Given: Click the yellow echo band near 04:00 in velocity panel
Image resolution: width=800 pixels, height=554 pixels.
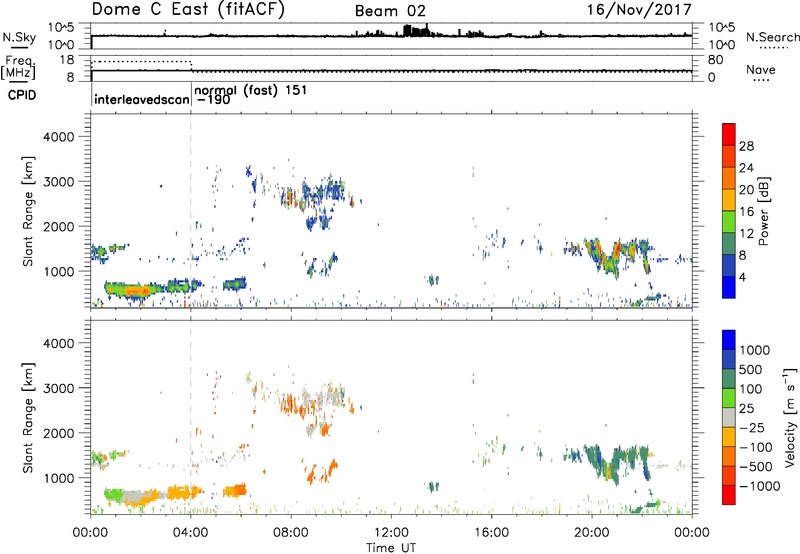Looking at the screenshot, I should pyautogui.click(x=185, y=493).
